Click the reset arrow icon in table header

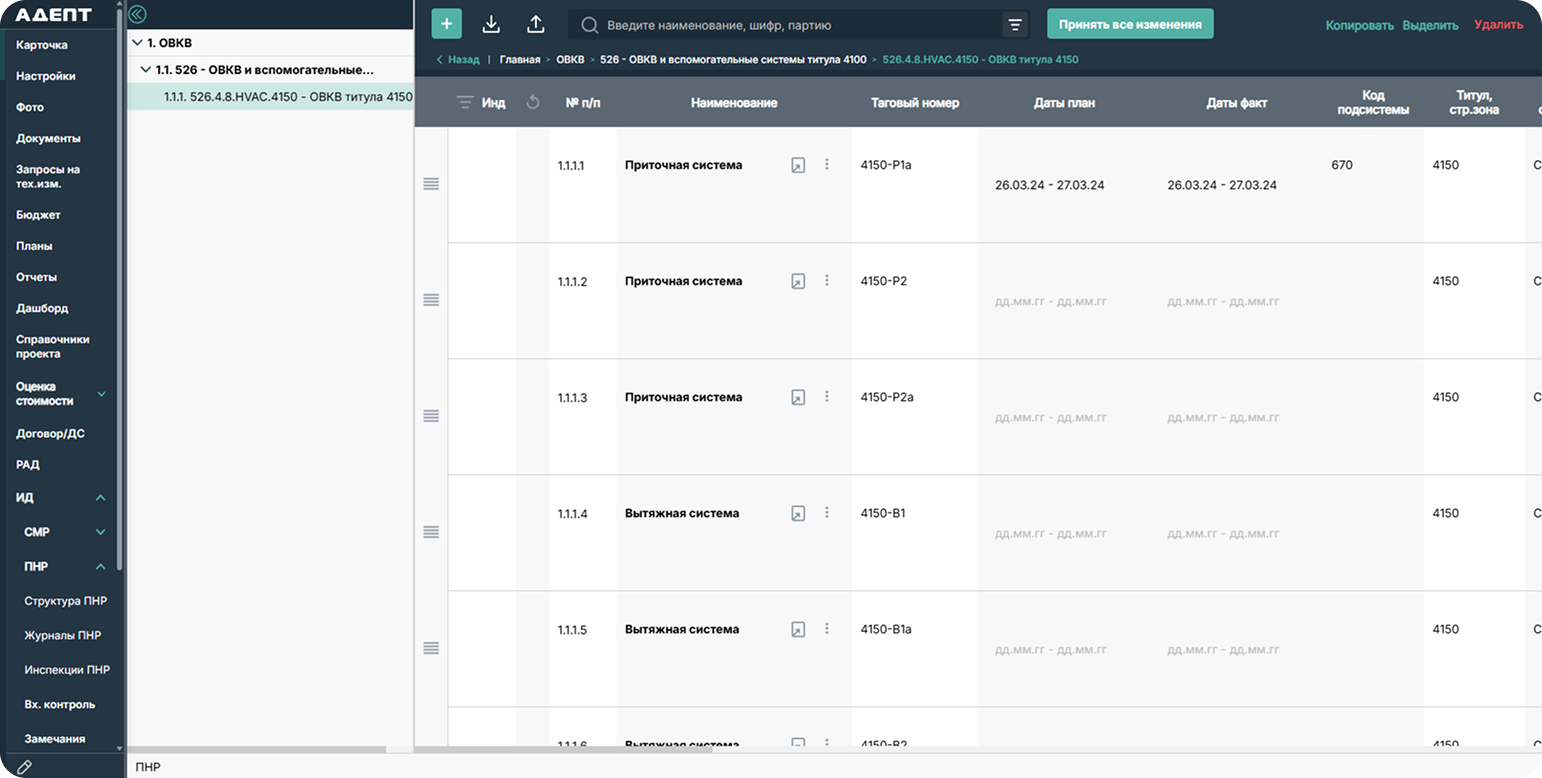[x=533, y=102]
